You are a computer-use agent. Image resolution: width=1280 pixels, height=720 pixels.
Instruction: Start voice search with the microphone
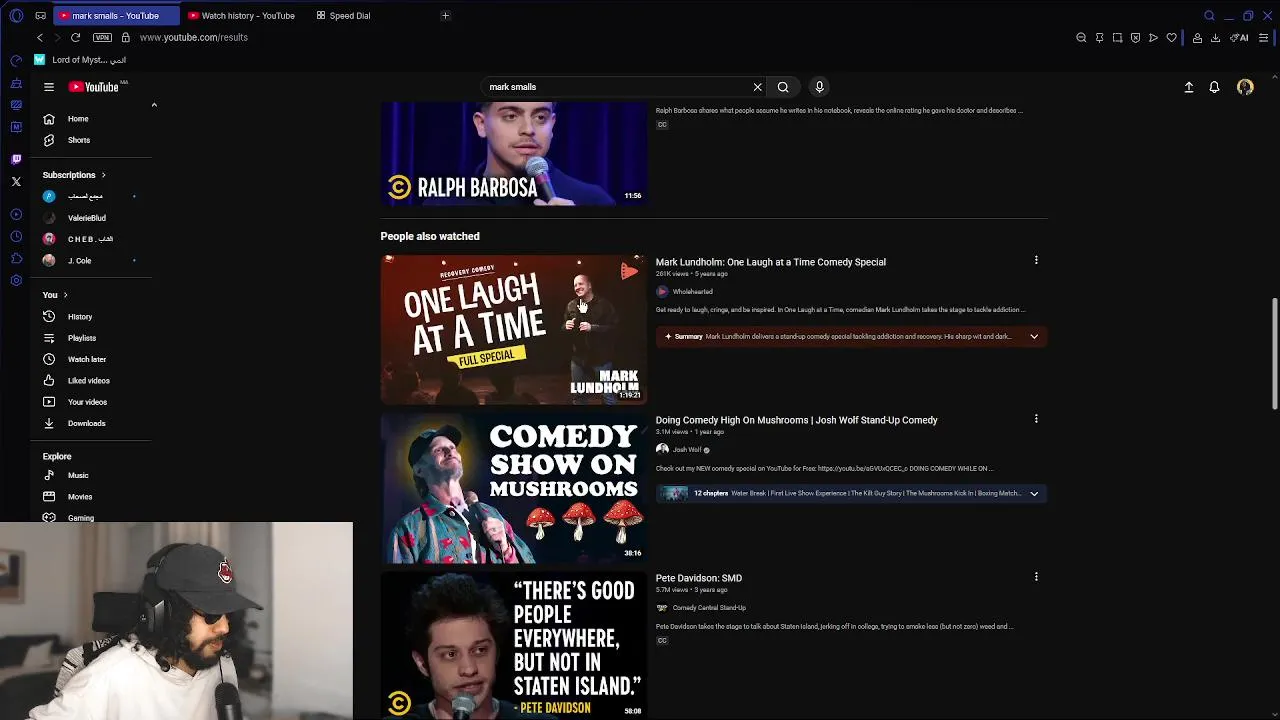click(819, 87)
